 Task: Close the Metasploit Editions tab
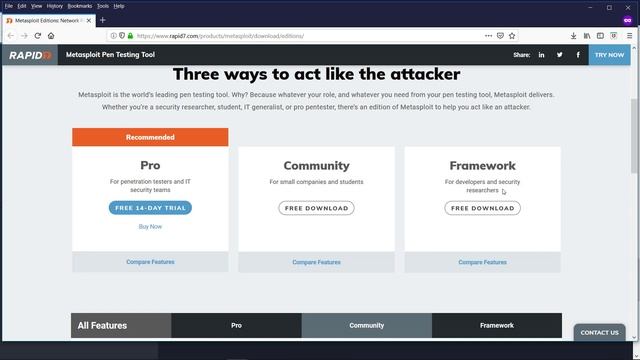point(89,20)
